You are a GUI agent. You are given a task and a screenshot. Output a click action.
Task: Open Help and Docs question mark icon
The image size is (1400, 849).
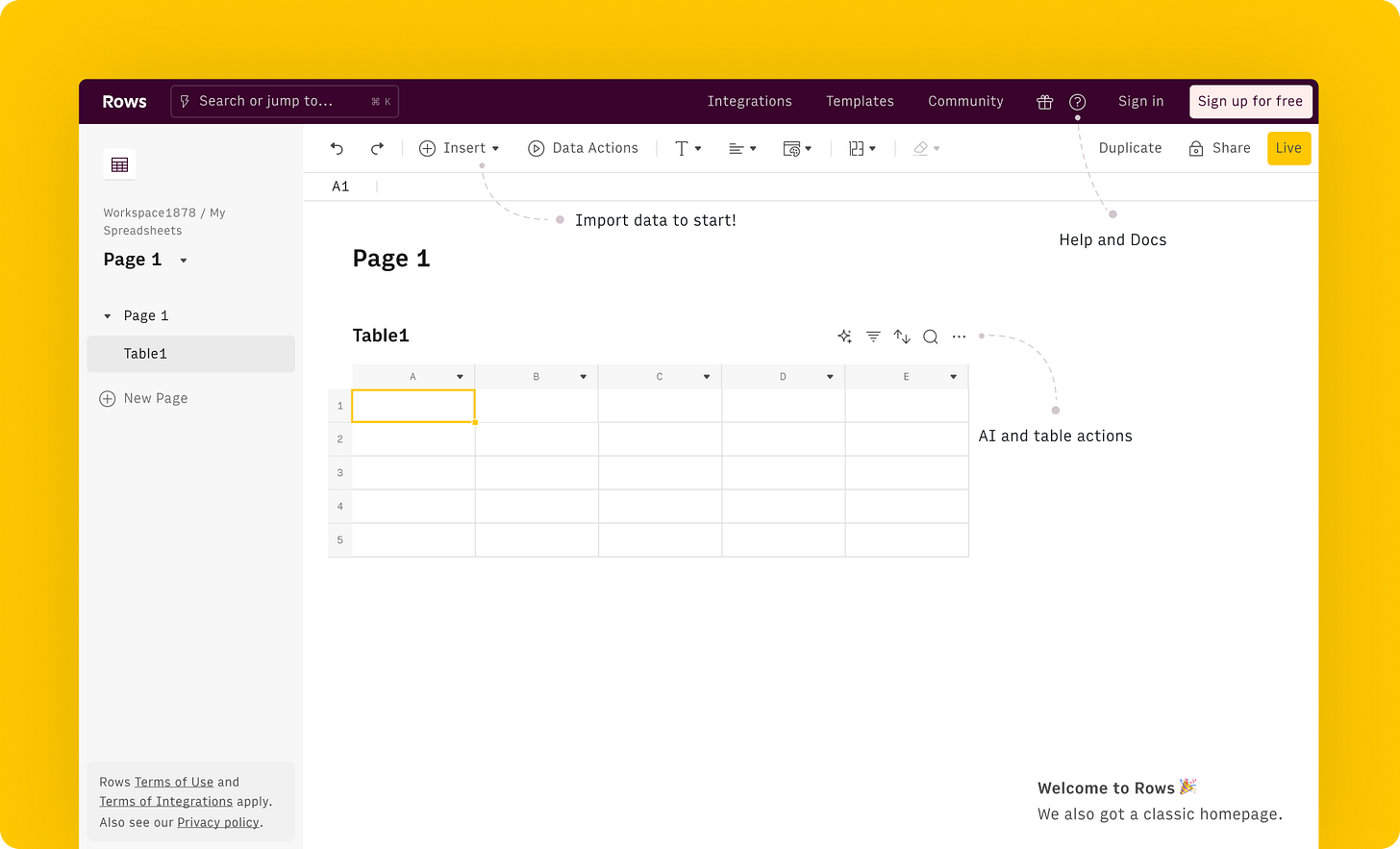pyautogui.click(x=1078, y=102)
